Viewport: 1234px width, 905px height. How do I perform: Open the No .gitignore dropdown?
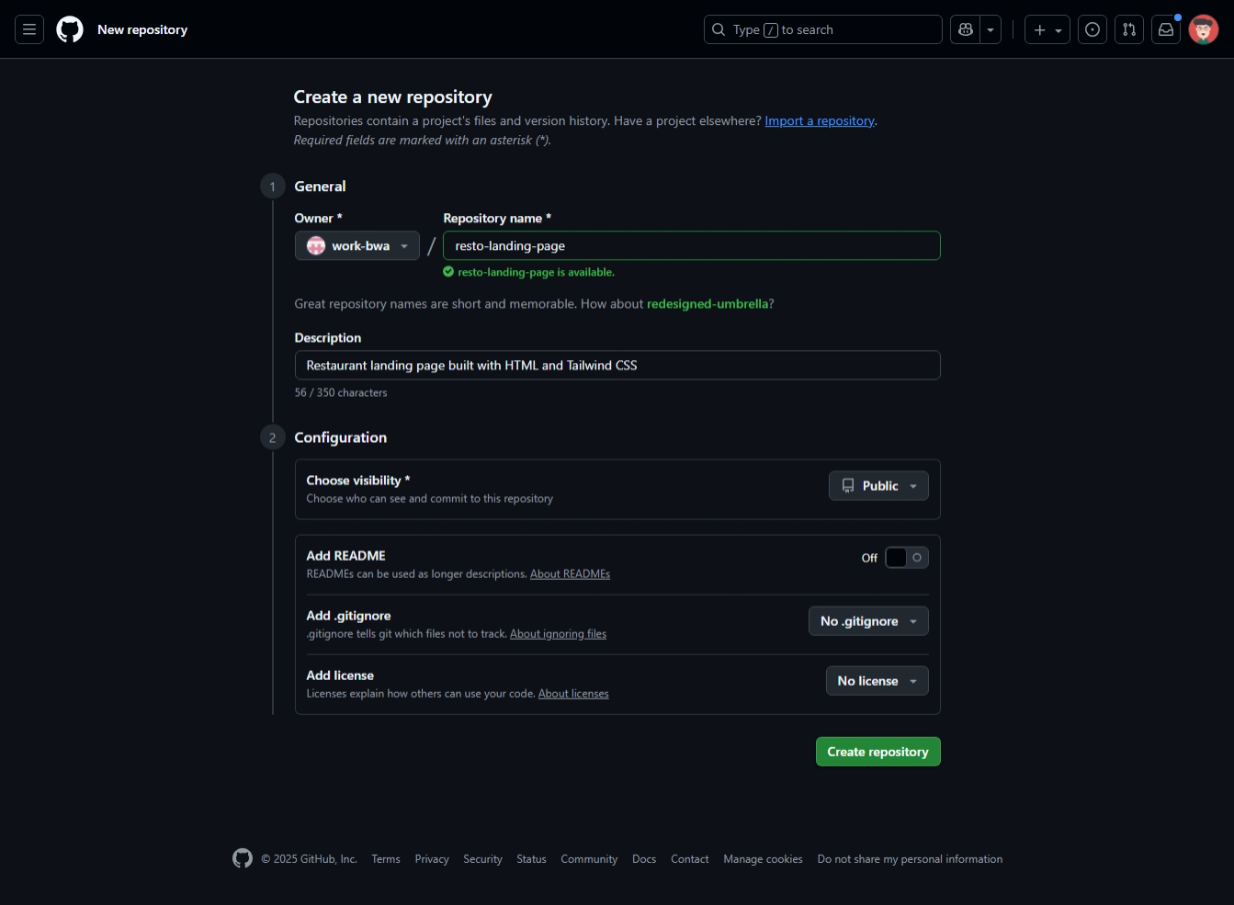pyautogui.click(x=868, y=622)
